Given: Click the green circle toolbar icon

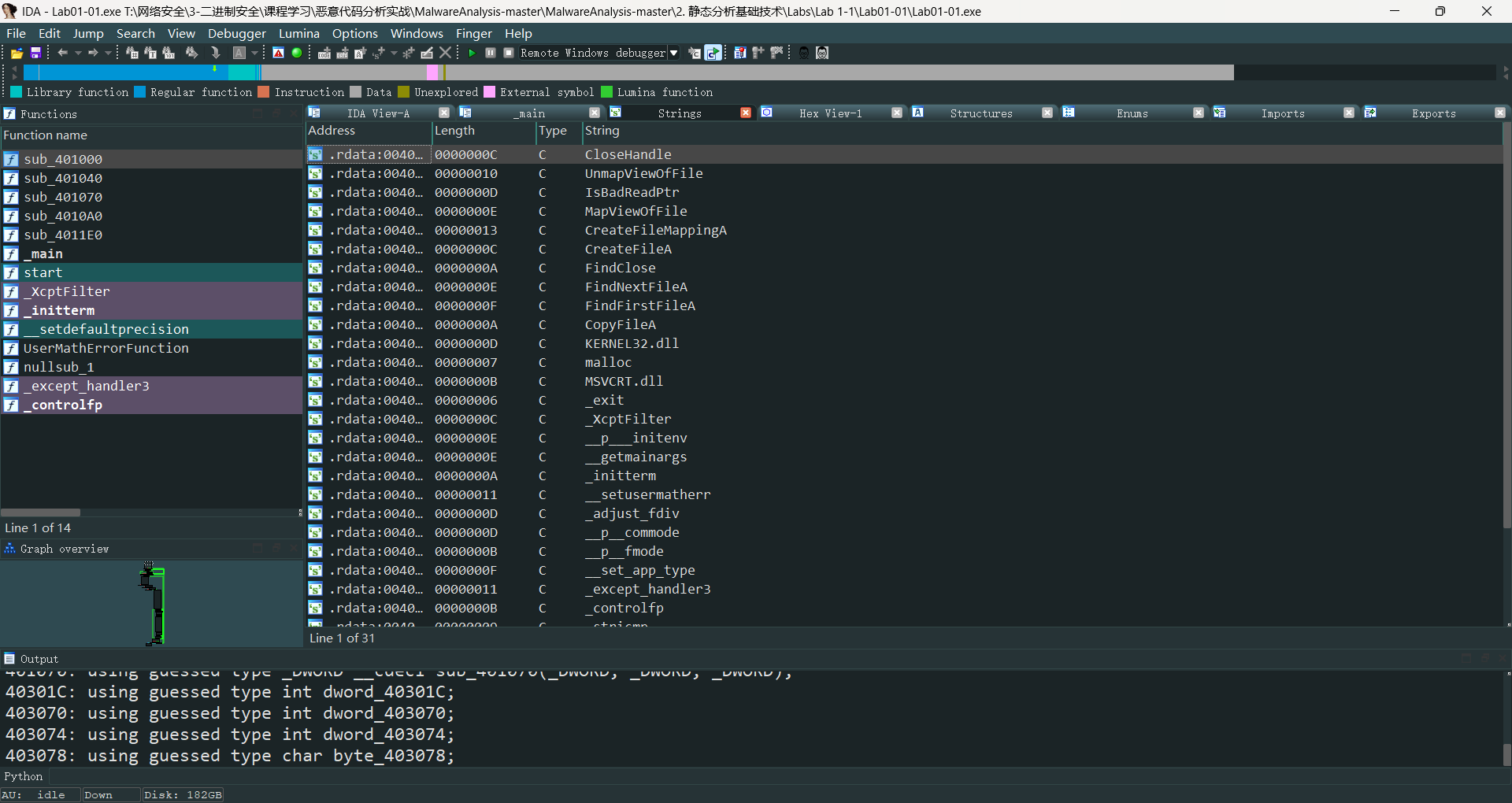Looking at the screenshot, I should (297, 53).
